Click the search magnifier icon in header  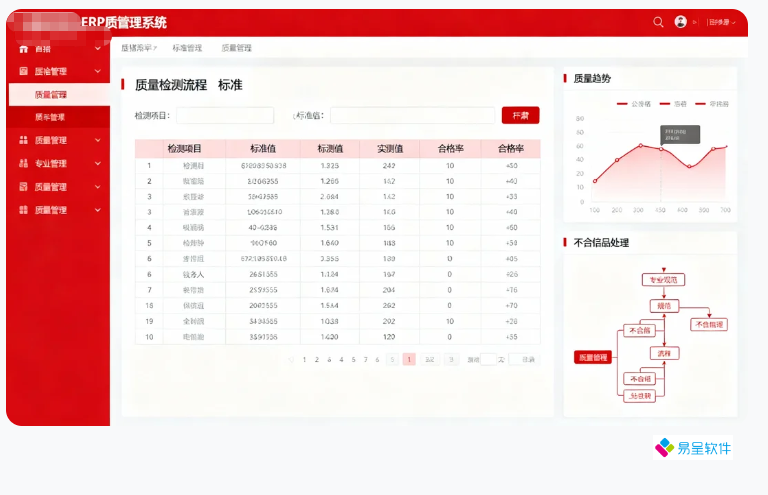click(658, 22)
